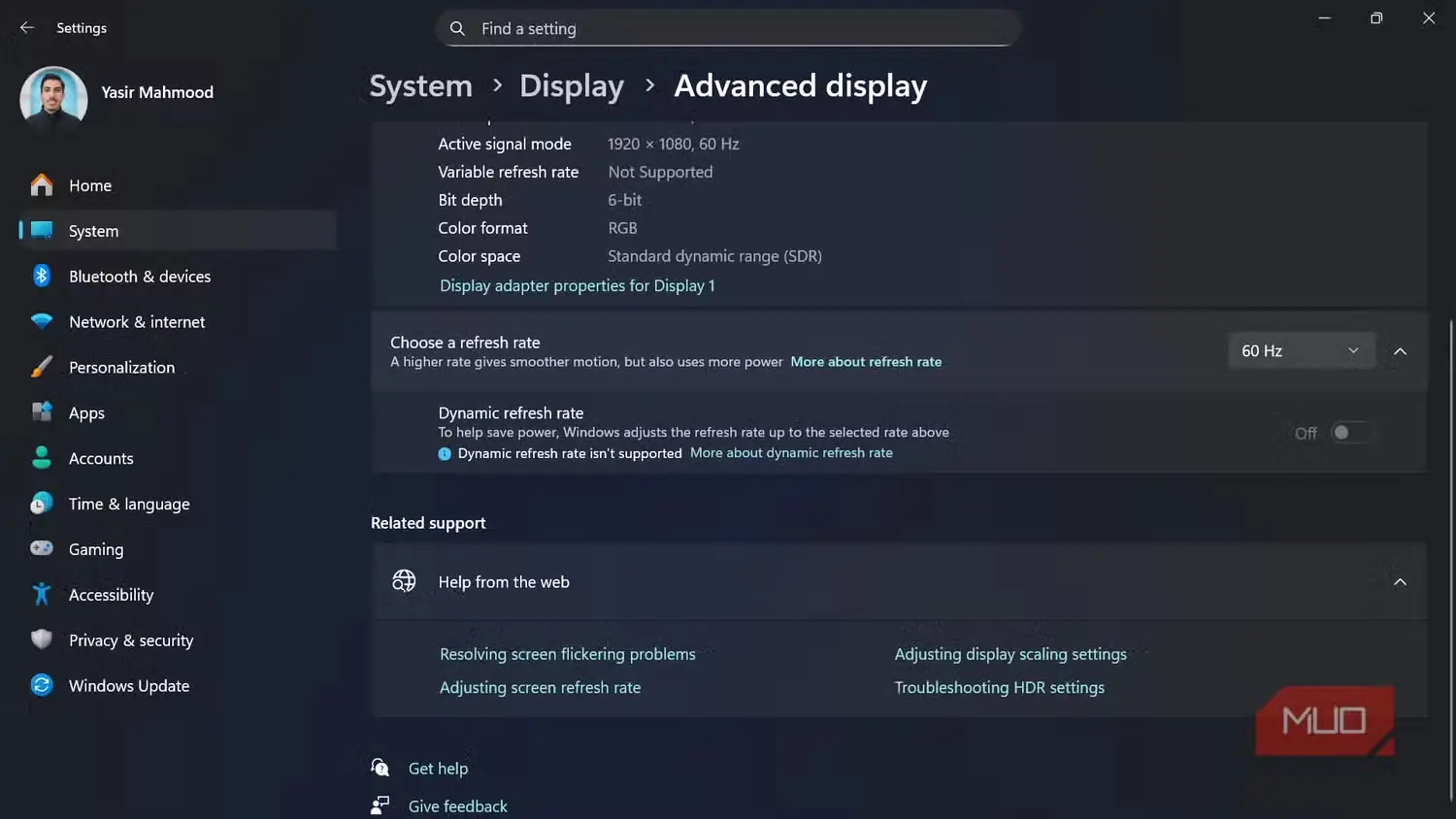The image size is (1456, 819).
Task: Open System in sidebar
Action: [x=178, y=231]
